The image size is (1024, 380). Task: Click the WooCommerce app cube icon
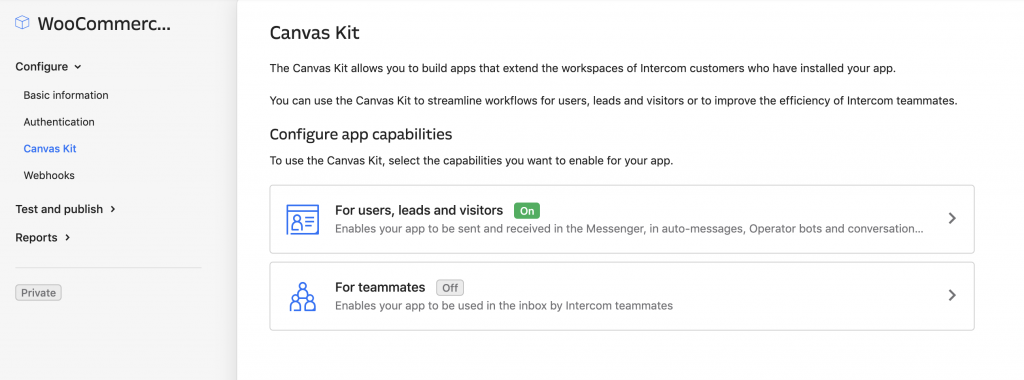pyautogui.click(x=22, y=23)
